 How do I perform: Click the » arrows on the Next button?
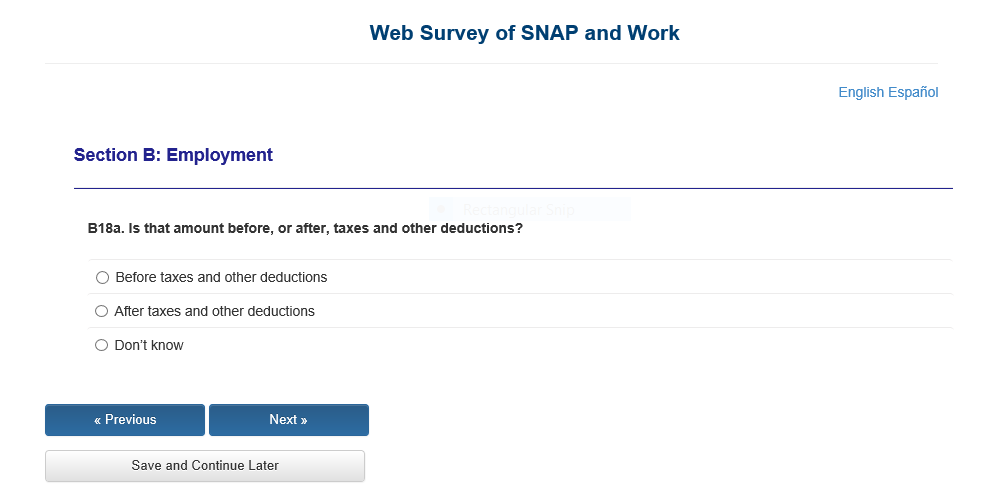coord(303,420)
